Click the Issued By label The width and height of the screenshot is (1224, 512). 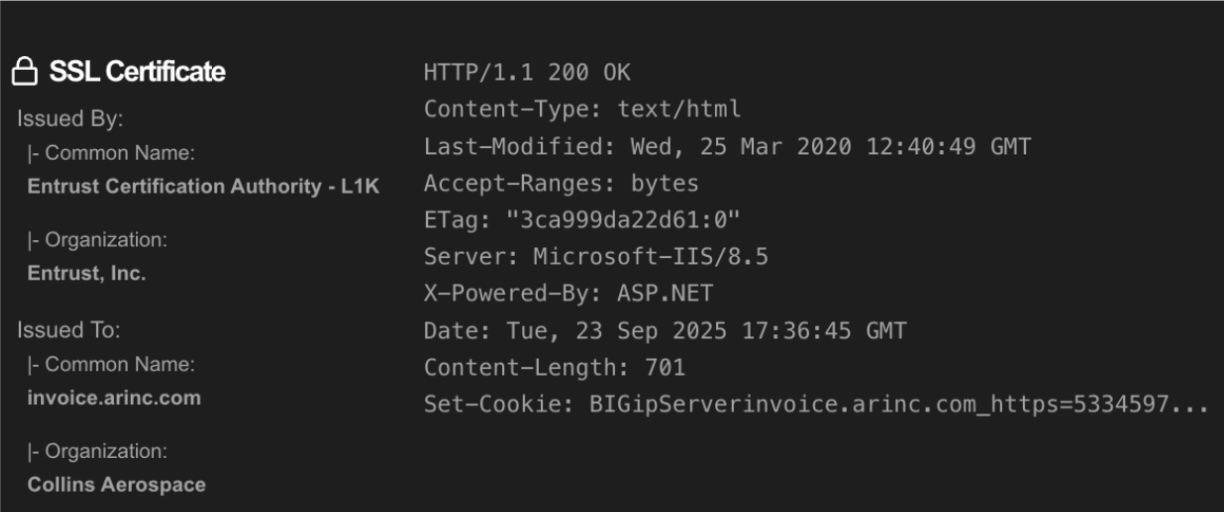[70, 119]
